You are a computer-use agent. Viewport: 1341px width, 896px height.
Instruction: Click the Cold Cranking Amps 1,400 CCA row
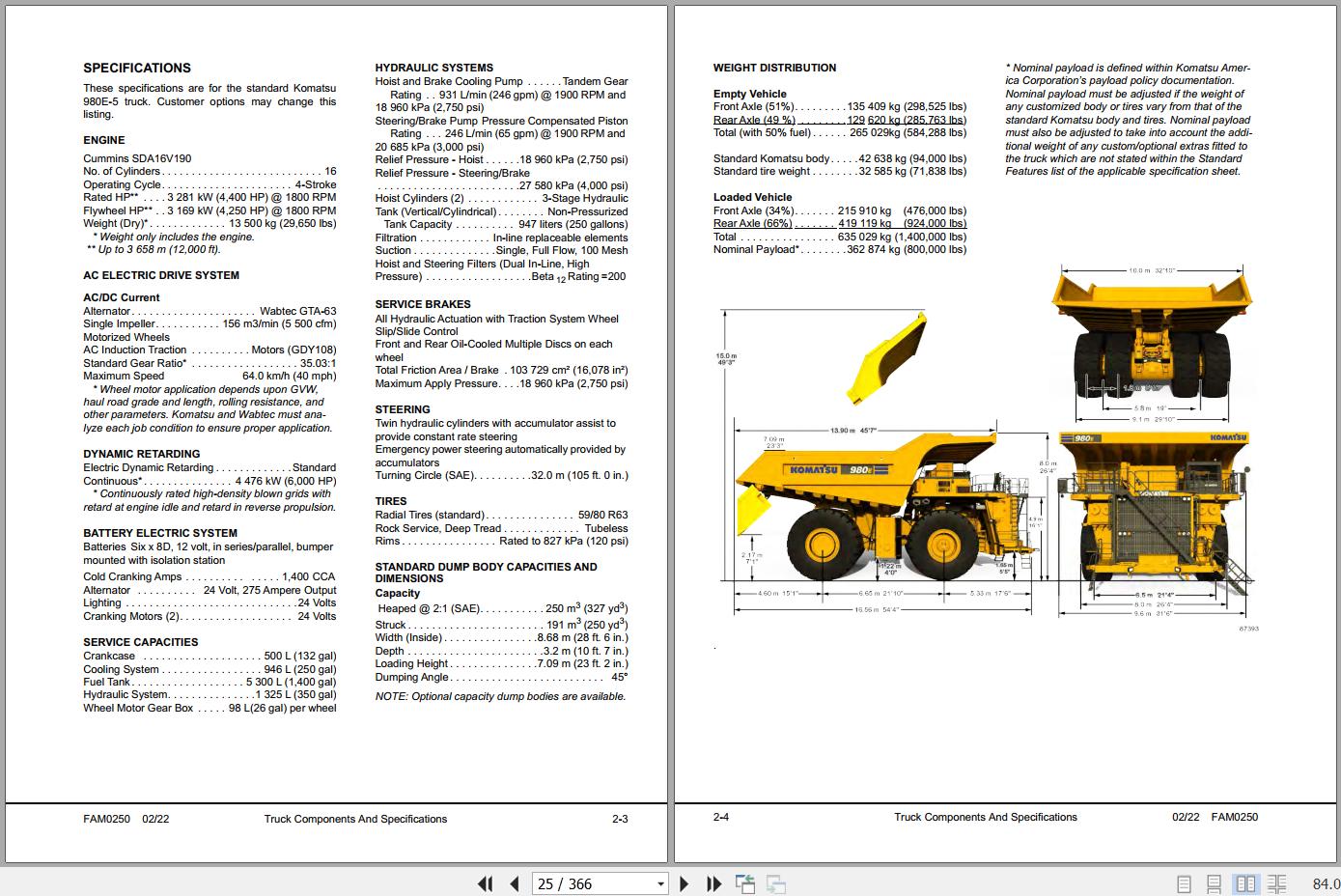(x=210, y=576)
